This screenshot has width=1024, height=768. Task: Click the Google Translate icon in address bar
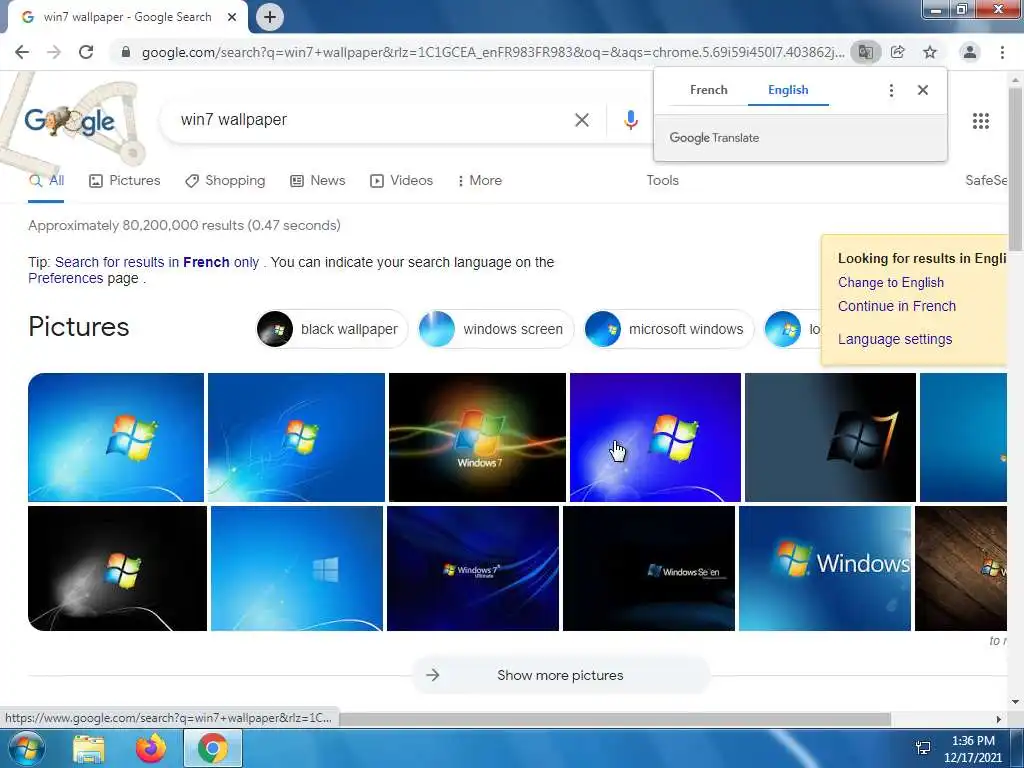pos(865,52)
